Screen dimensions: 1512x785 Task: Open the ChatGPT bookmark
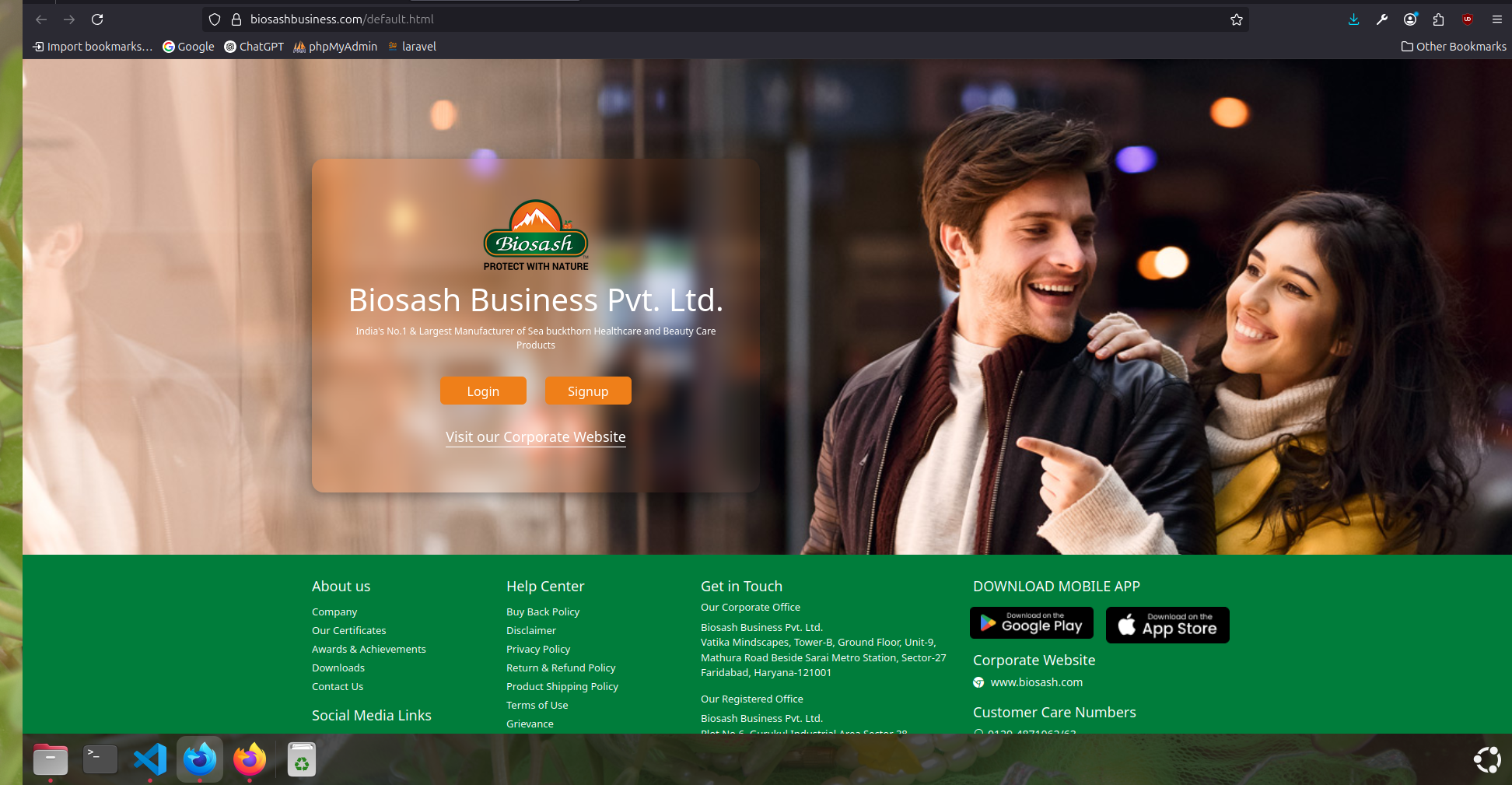254,47
